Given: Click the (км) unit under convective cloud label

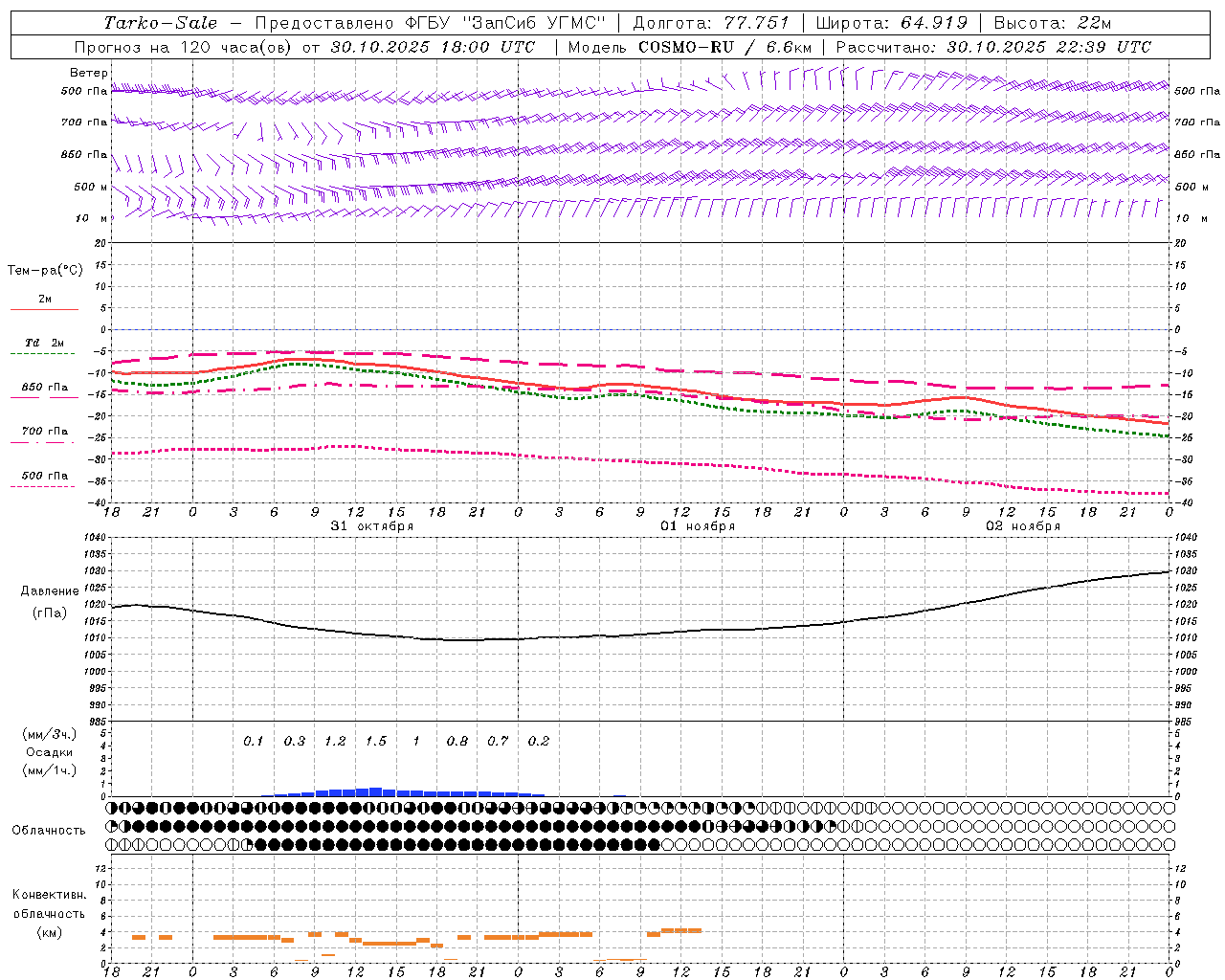Looking at the screenshot, I should [49, 932].
